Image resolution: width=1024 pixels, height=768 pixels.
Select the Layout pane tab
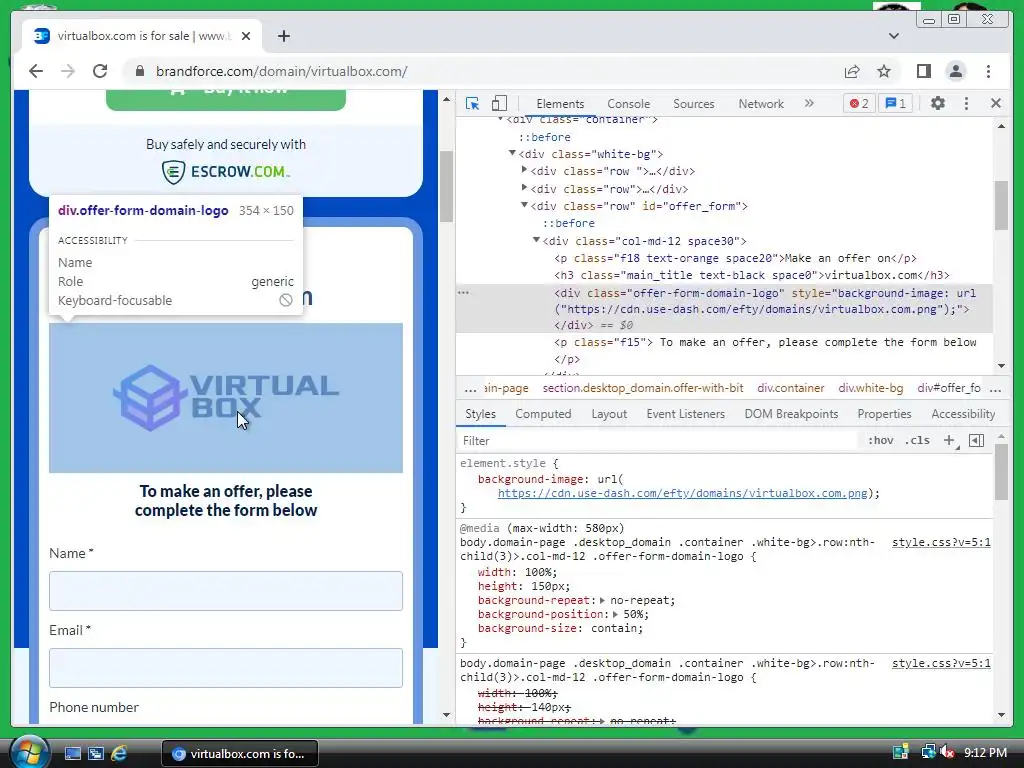coord(609,414)
